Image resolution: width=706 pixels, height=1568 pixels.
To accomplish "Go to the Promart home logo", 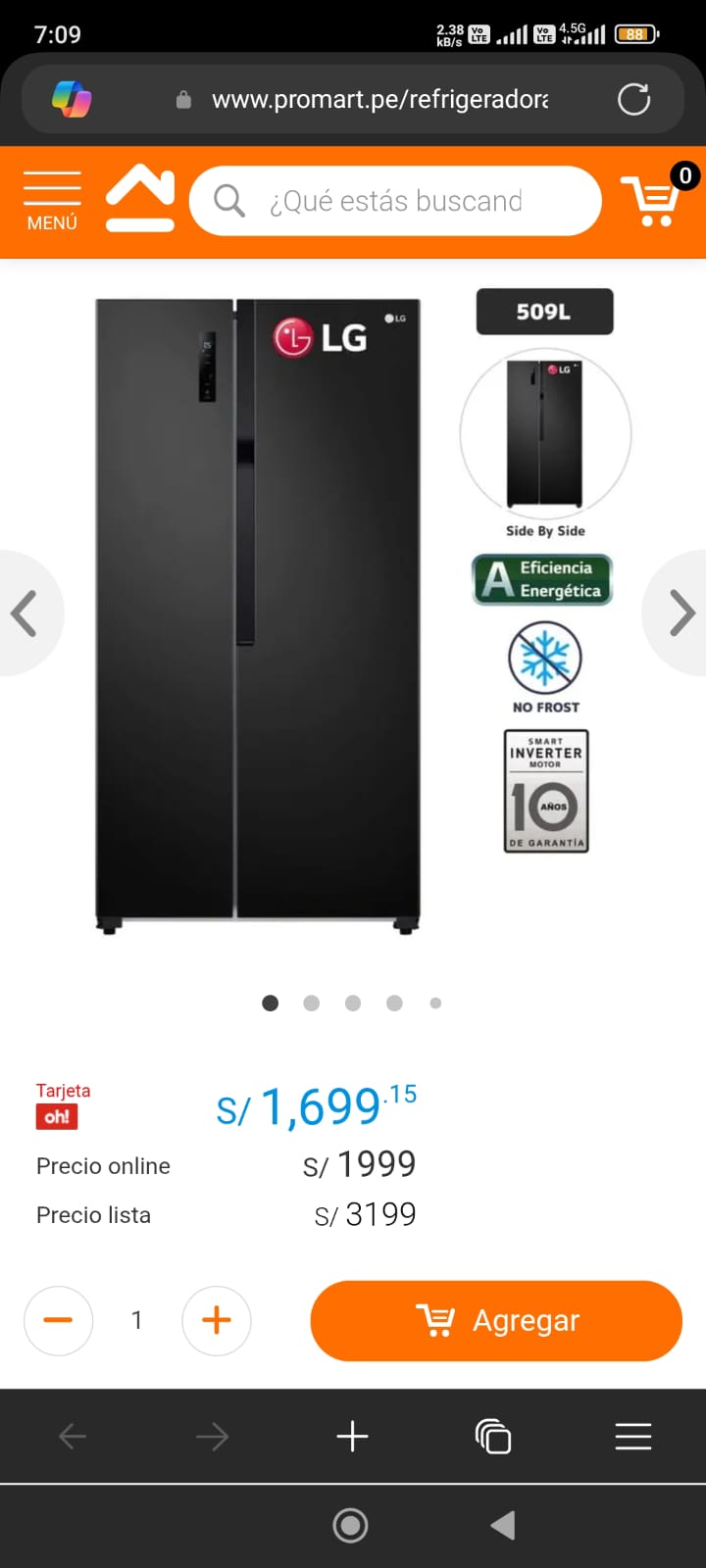I will point(140,199).
